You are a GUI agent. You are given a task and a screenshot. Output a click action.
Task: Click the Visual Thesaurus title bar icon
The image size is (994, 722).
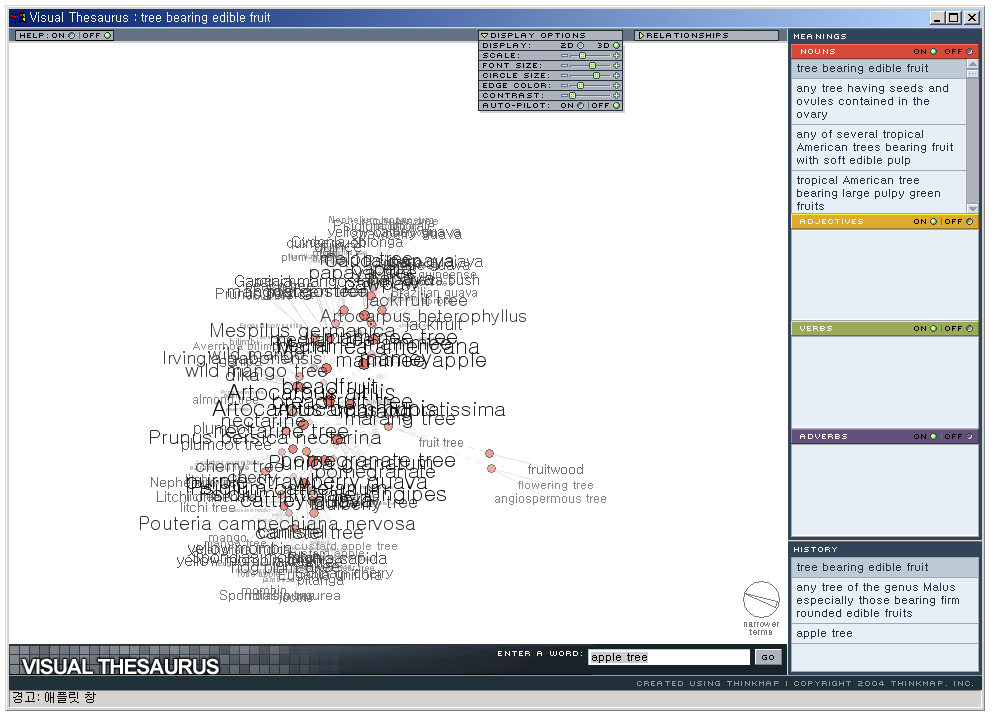[x=18, y=18]
